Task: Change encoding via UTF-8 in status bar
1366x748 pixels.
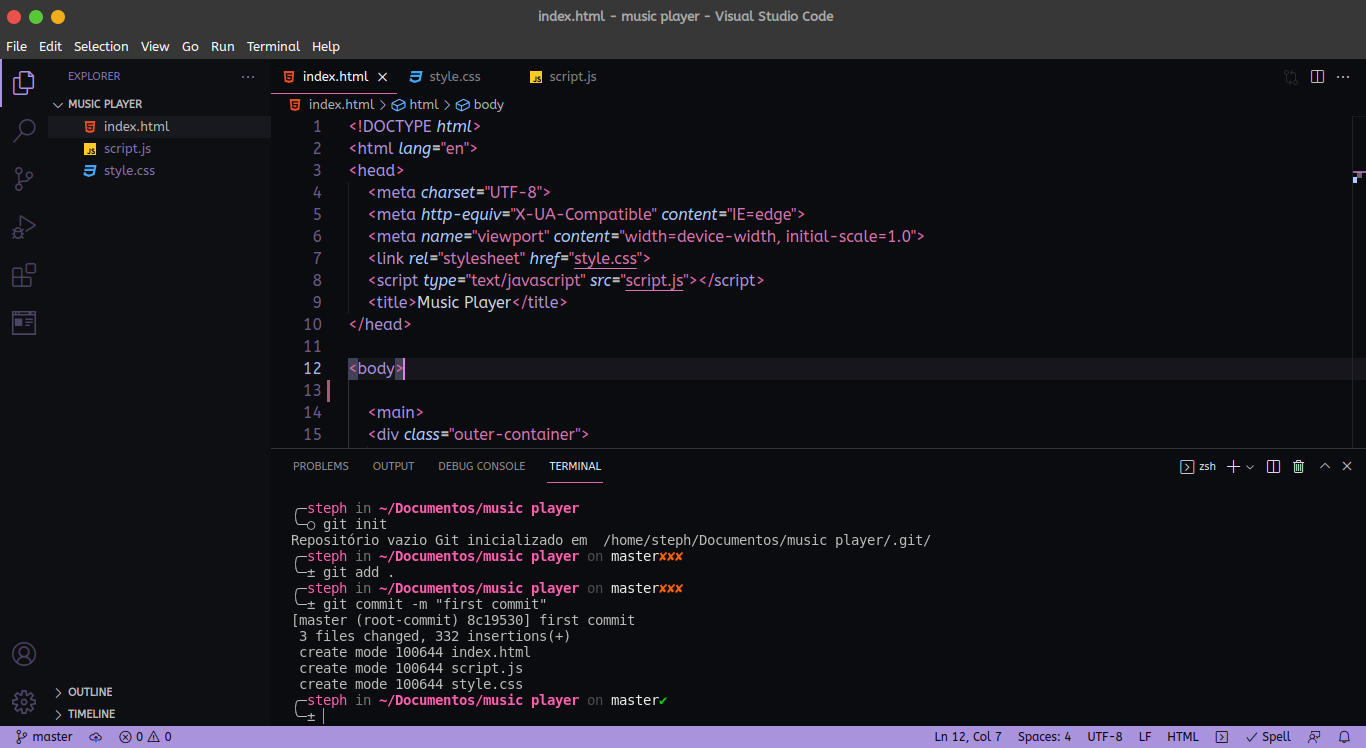Action: [x=1105, y=737]
